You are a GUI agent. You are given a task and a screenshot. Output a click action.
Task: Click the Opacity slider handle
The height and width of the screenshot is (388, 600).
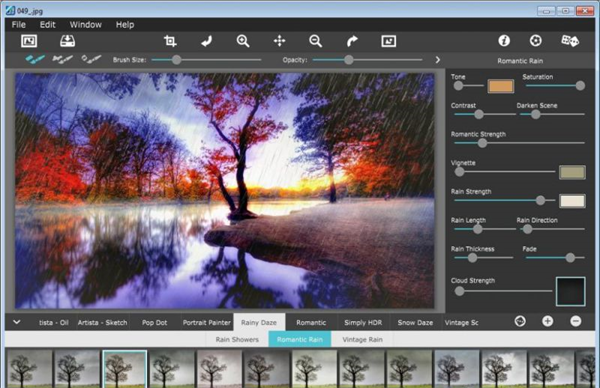tap(349, 60)
